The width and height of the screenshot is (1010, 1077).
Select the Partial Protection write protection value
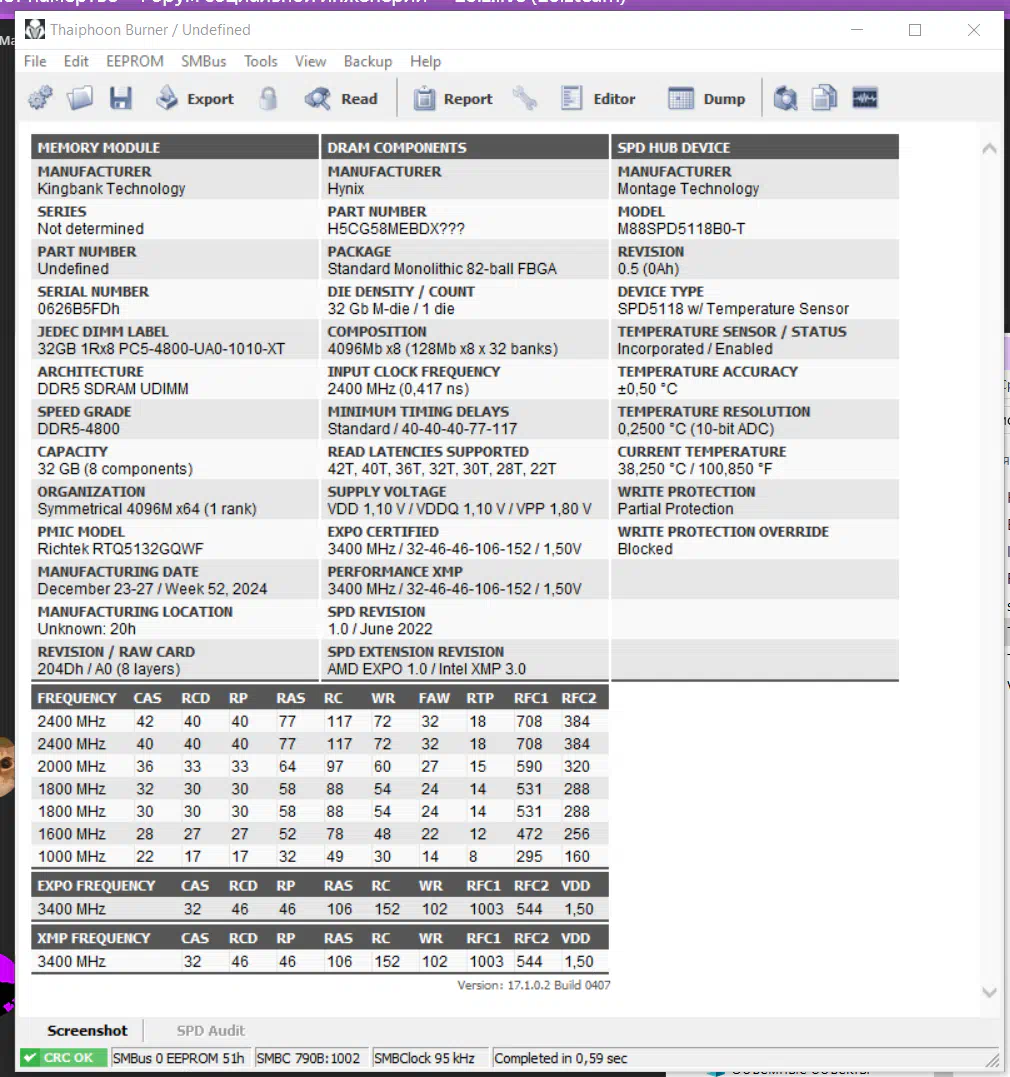(675, 509)
